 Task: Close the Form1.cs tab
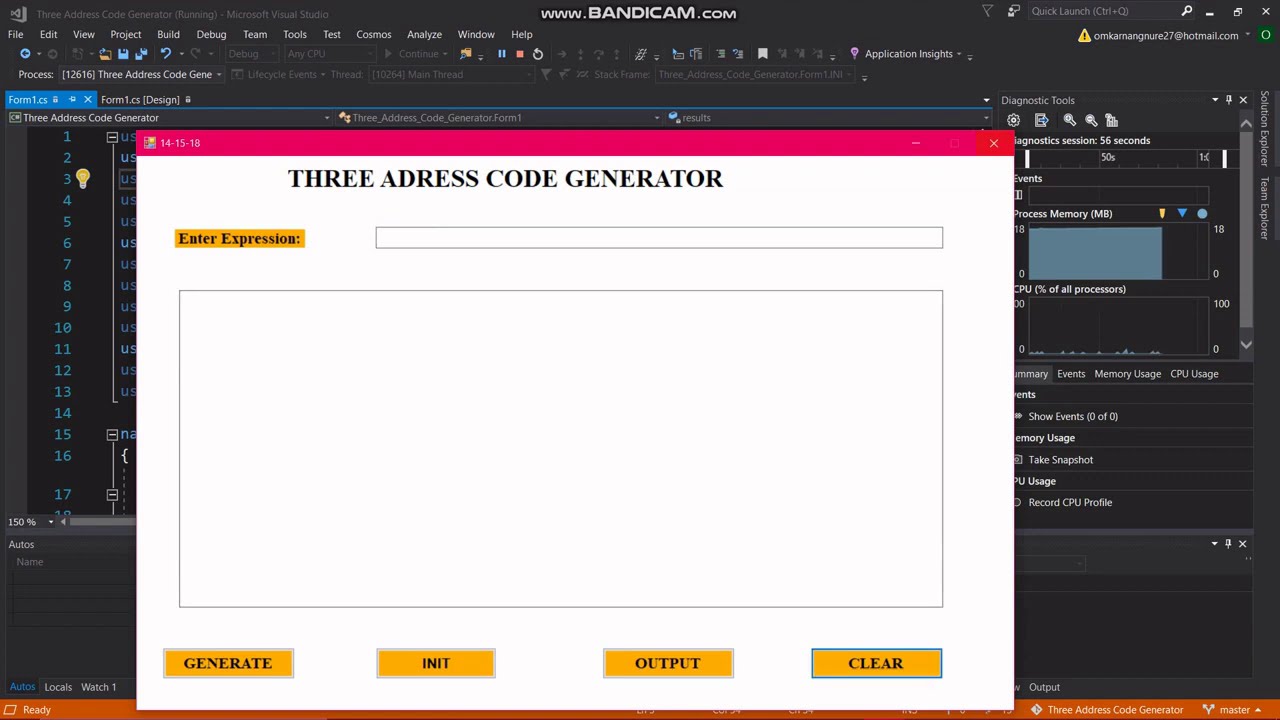[x=88, y=99]
